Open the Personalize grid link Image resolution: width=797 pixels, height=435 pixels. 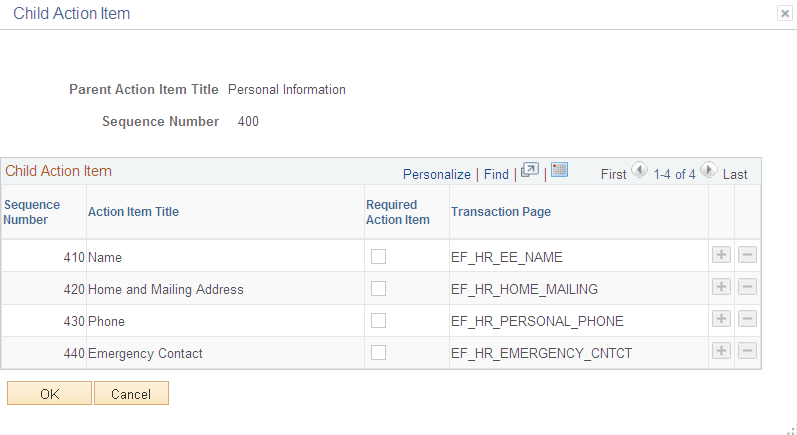click(x=437, y=174)
